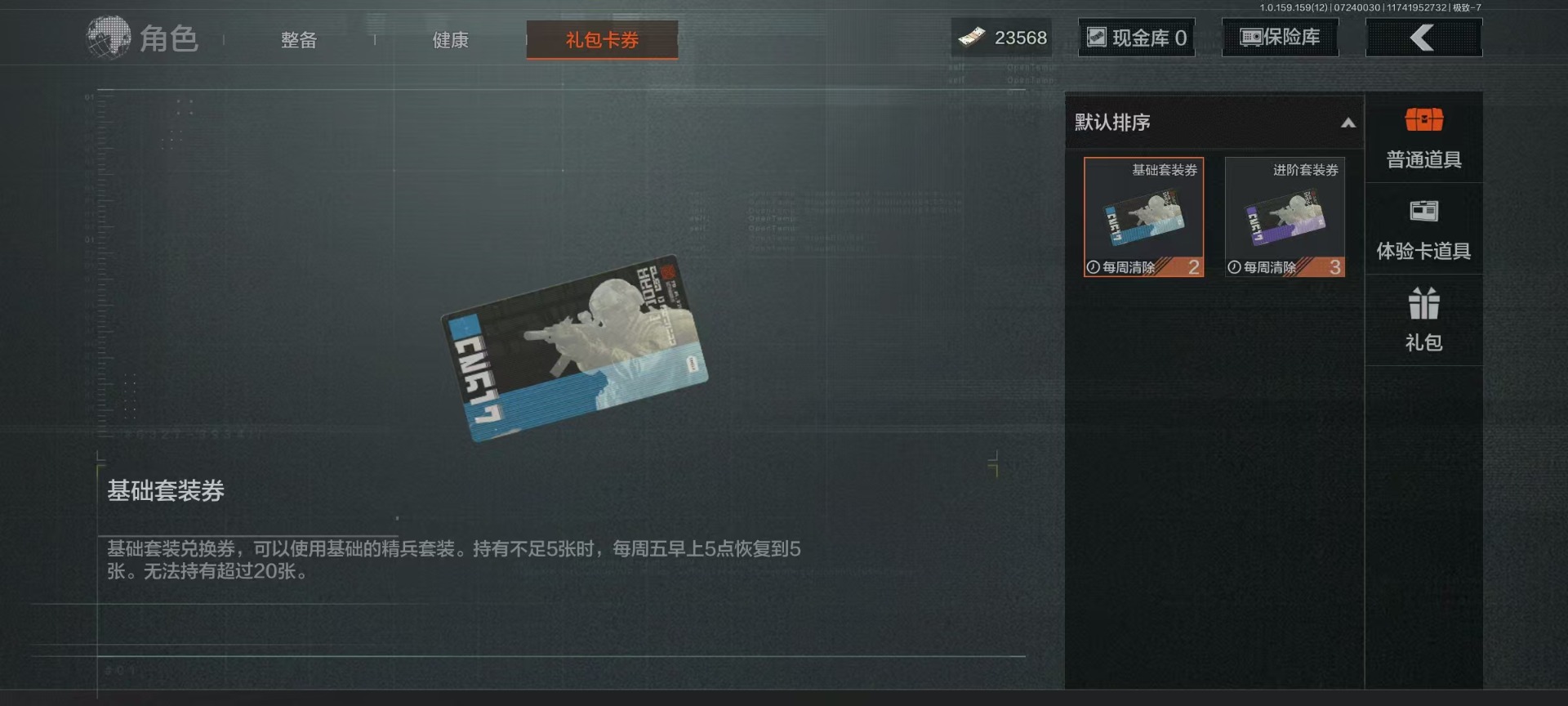Click the 保险库 safe icon
The width and height of the screenshot is (1568, 706).
1251,38
